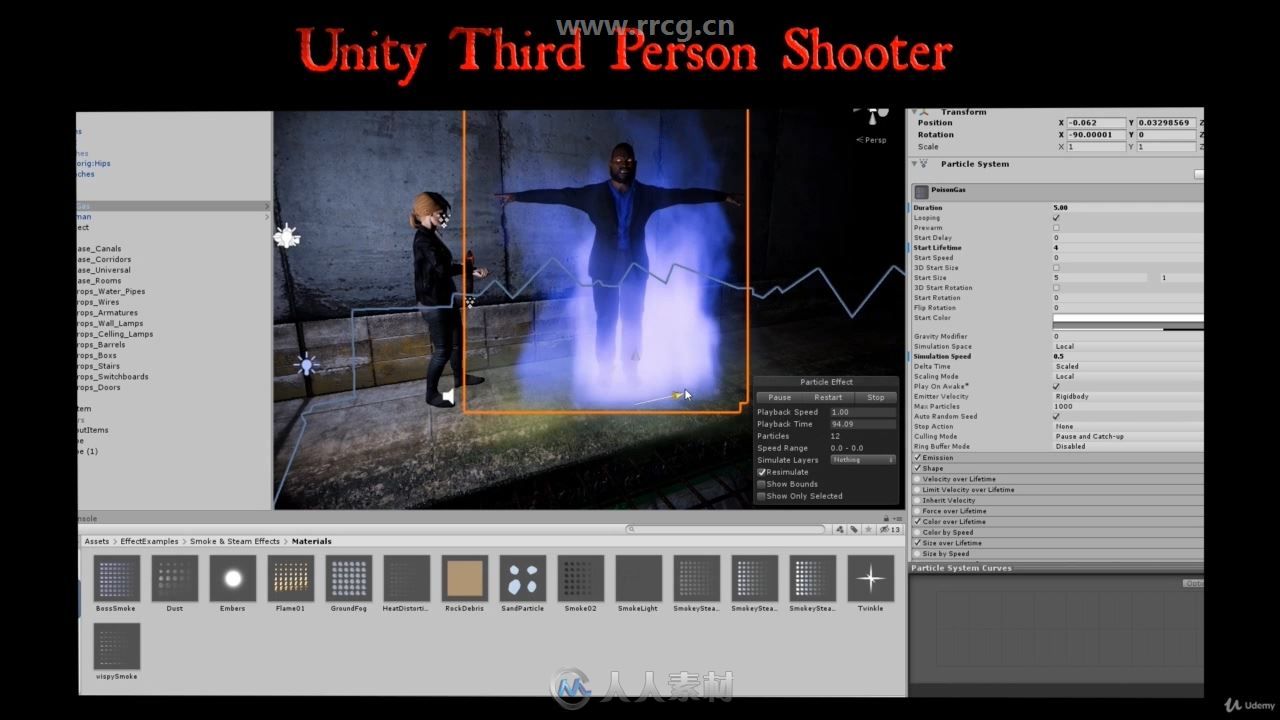Open the Inherit Velocity module

1057,500
